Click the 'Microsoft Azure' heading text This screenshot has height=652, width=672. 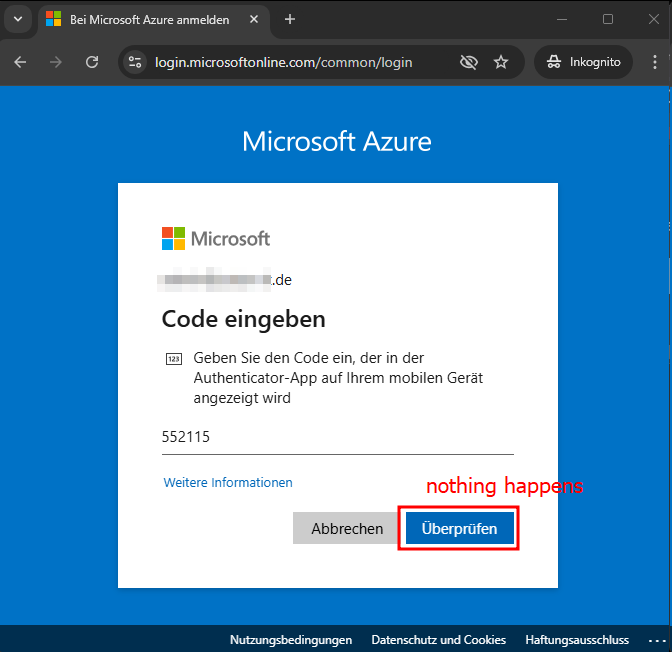(337, 141)
